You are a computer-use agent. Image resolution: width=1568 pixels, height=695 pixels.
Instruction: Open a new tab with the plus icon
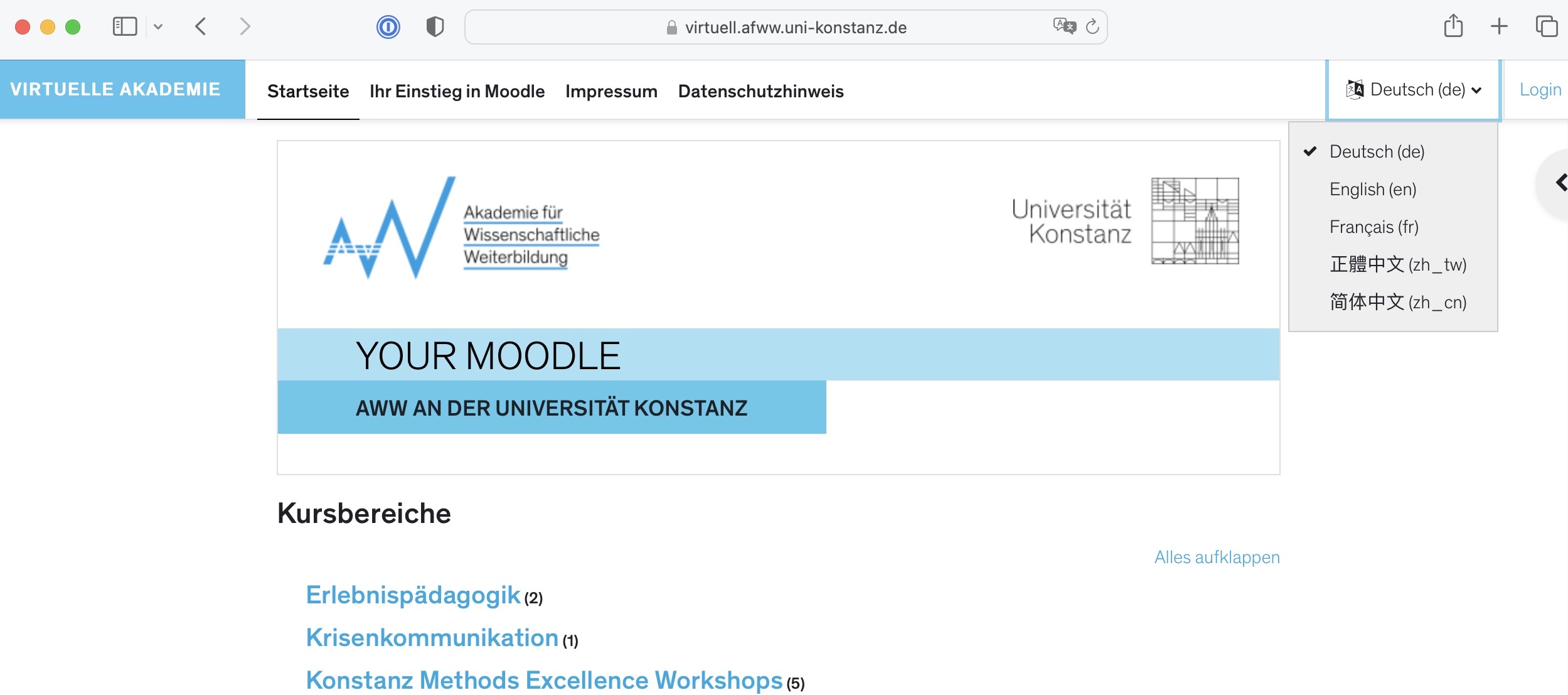pyautogui.click(x=1499, y=26)
